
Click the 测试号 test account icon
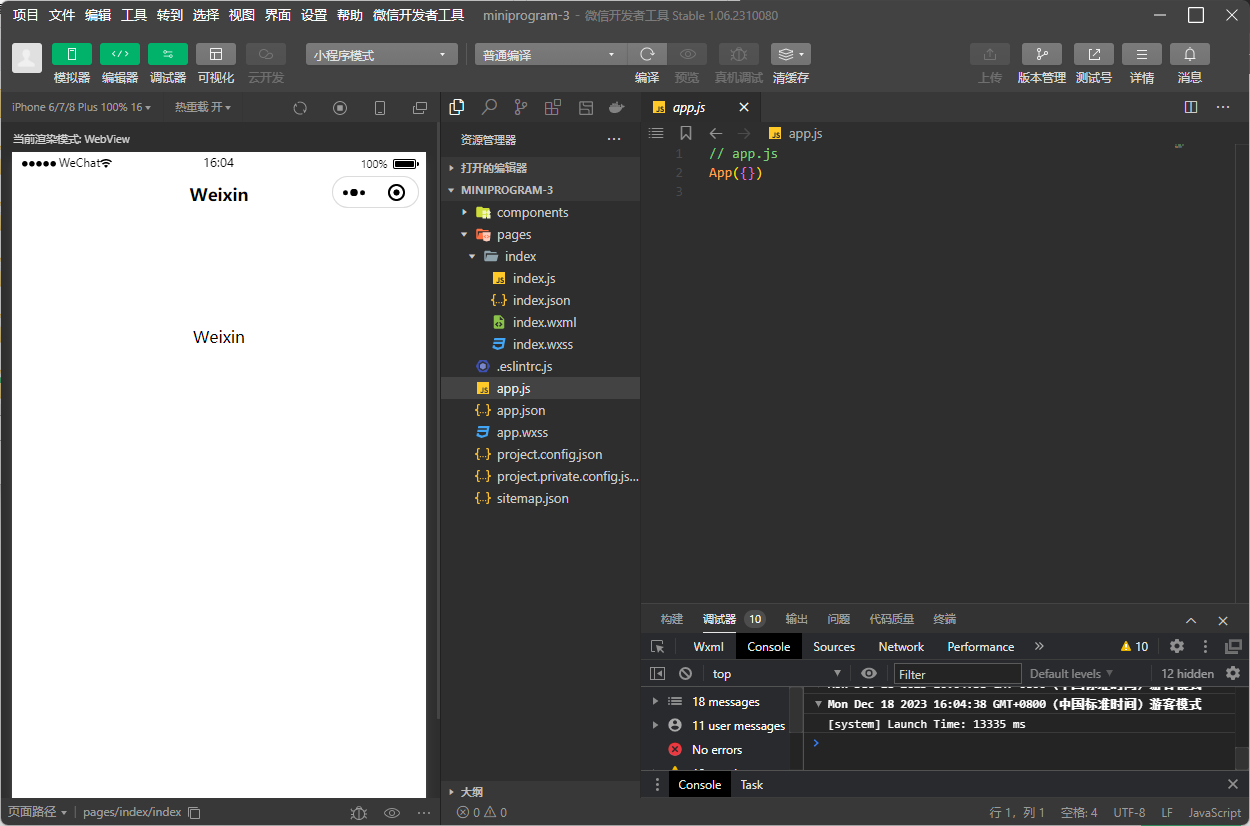click(x=1094, y=54)
